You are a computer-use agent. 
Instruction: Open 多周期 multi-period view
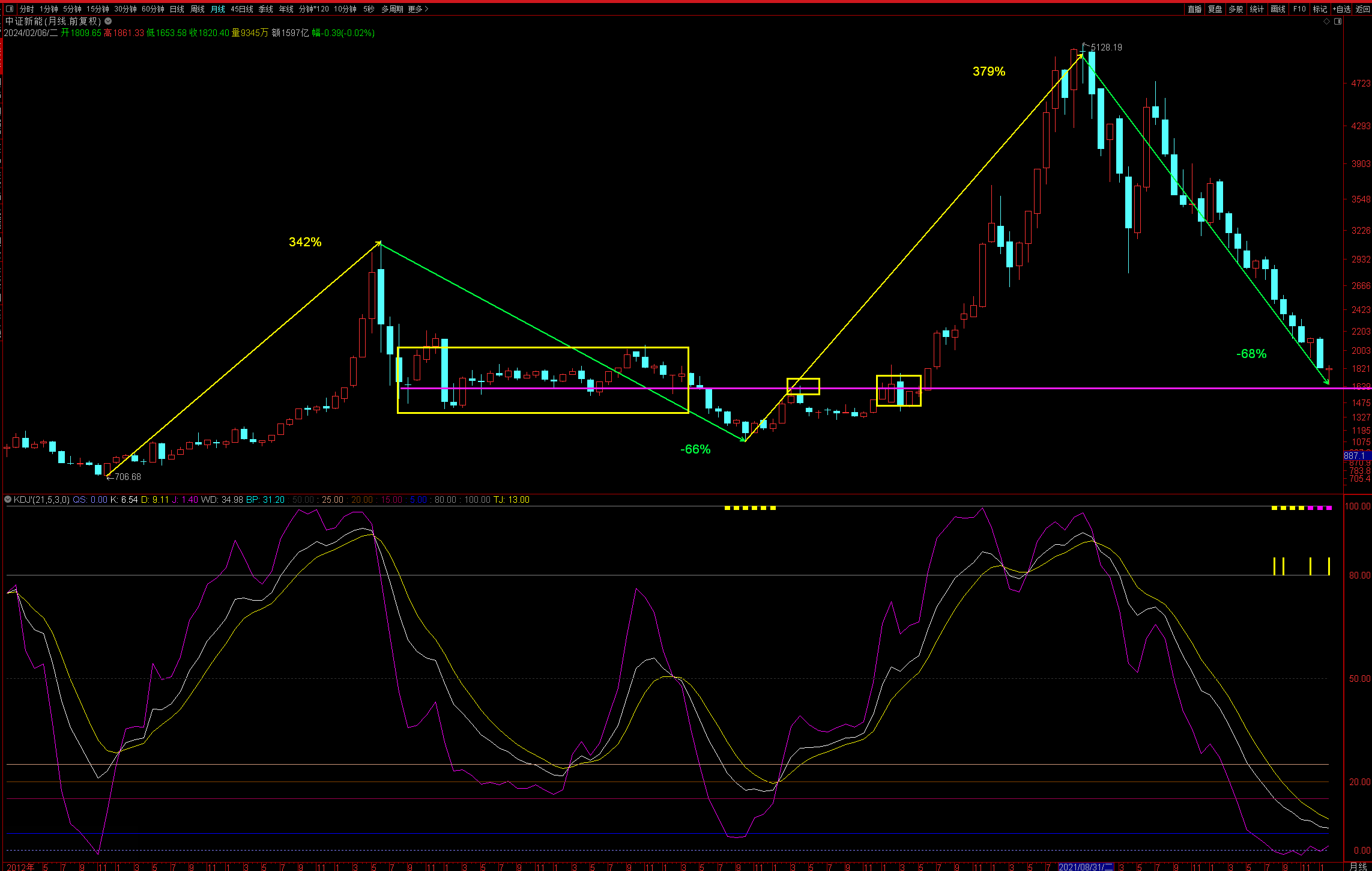(x=391, y=9)
